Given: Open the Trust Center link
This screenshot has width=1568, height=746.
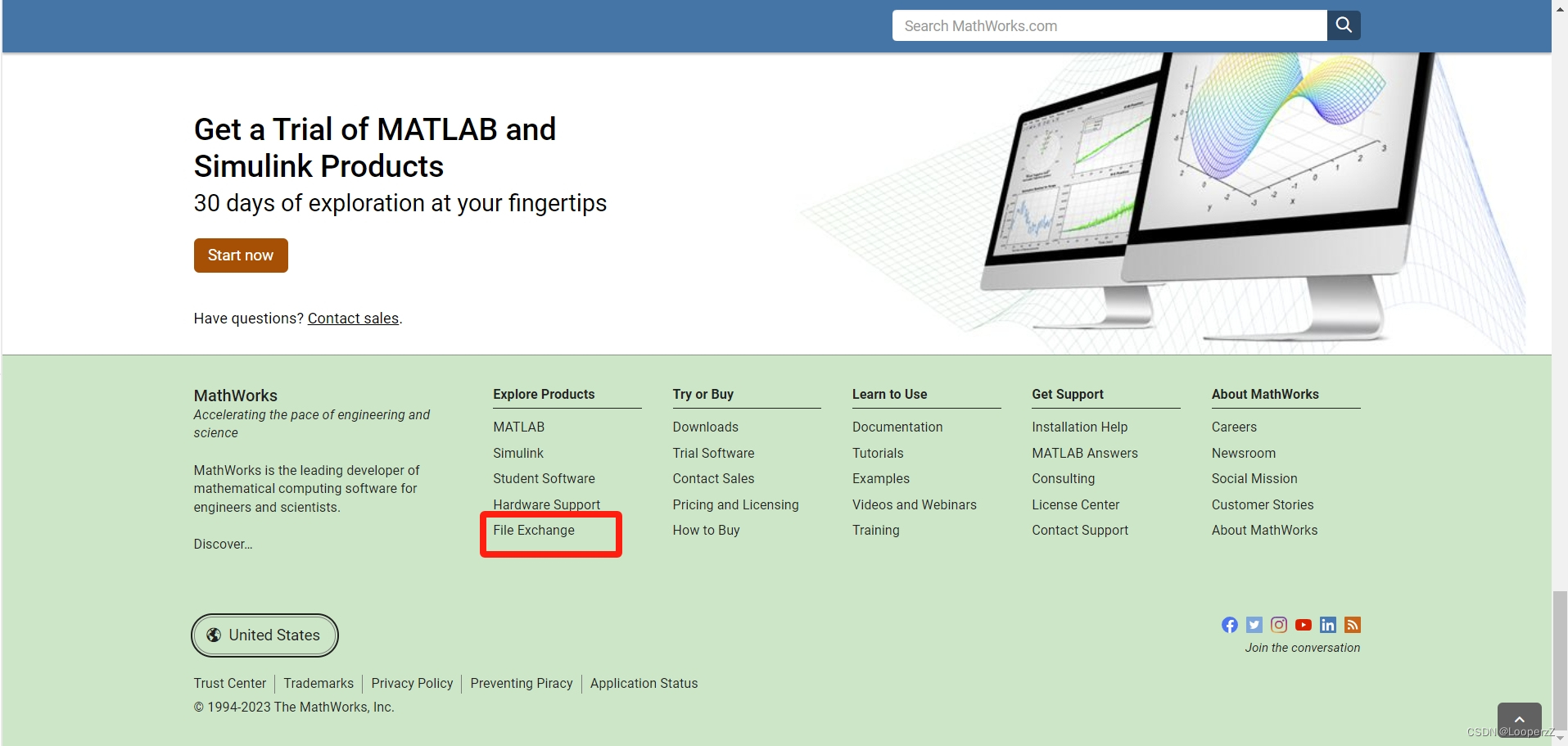Looking at the screenshot, I should tap(229, 683).
